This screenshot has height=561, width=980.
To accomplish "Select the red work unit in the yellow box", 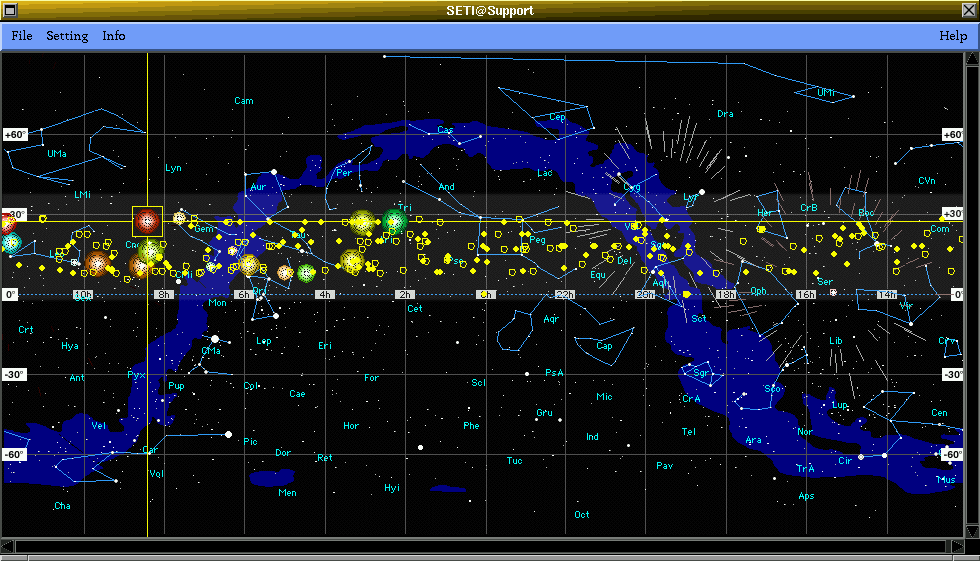I will [148, 221].
